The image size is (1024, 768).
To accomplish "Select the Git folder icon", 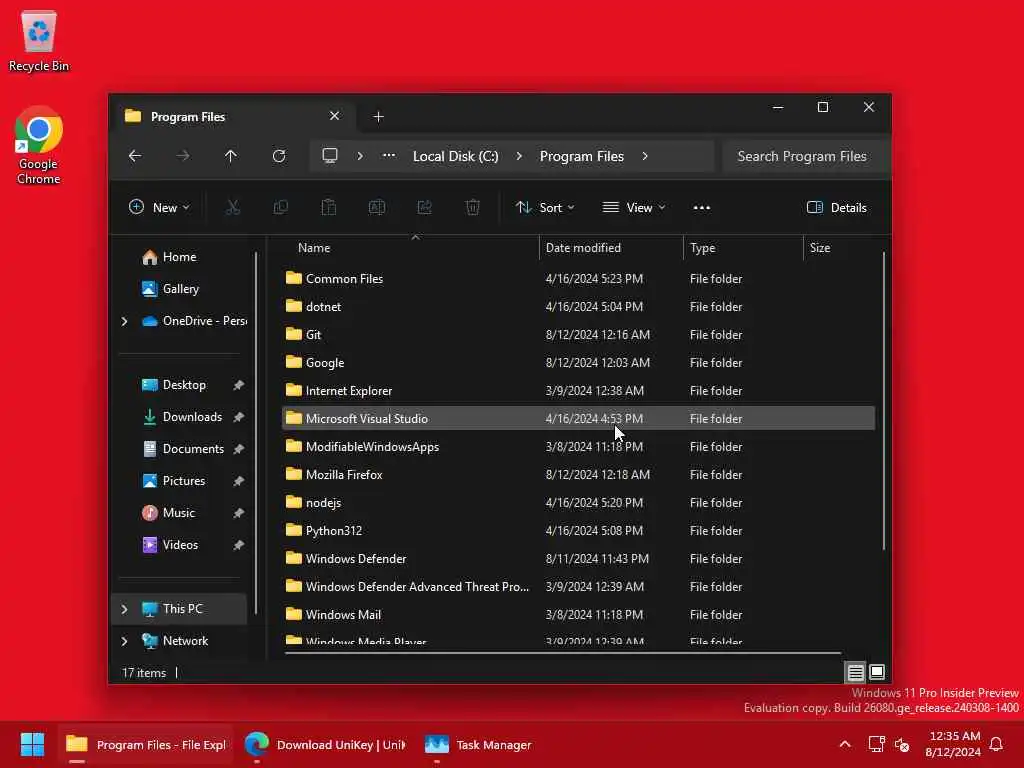I will point(294,334).
